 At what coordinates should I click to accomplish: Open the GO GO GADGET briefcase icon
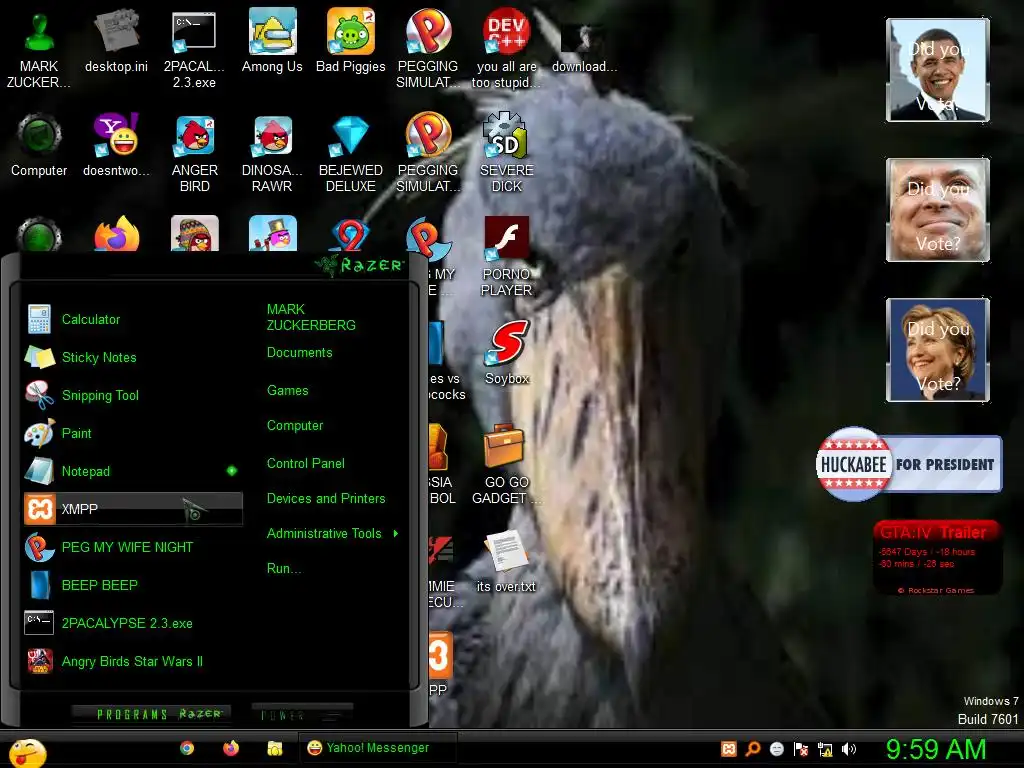(x=506, y=464)
